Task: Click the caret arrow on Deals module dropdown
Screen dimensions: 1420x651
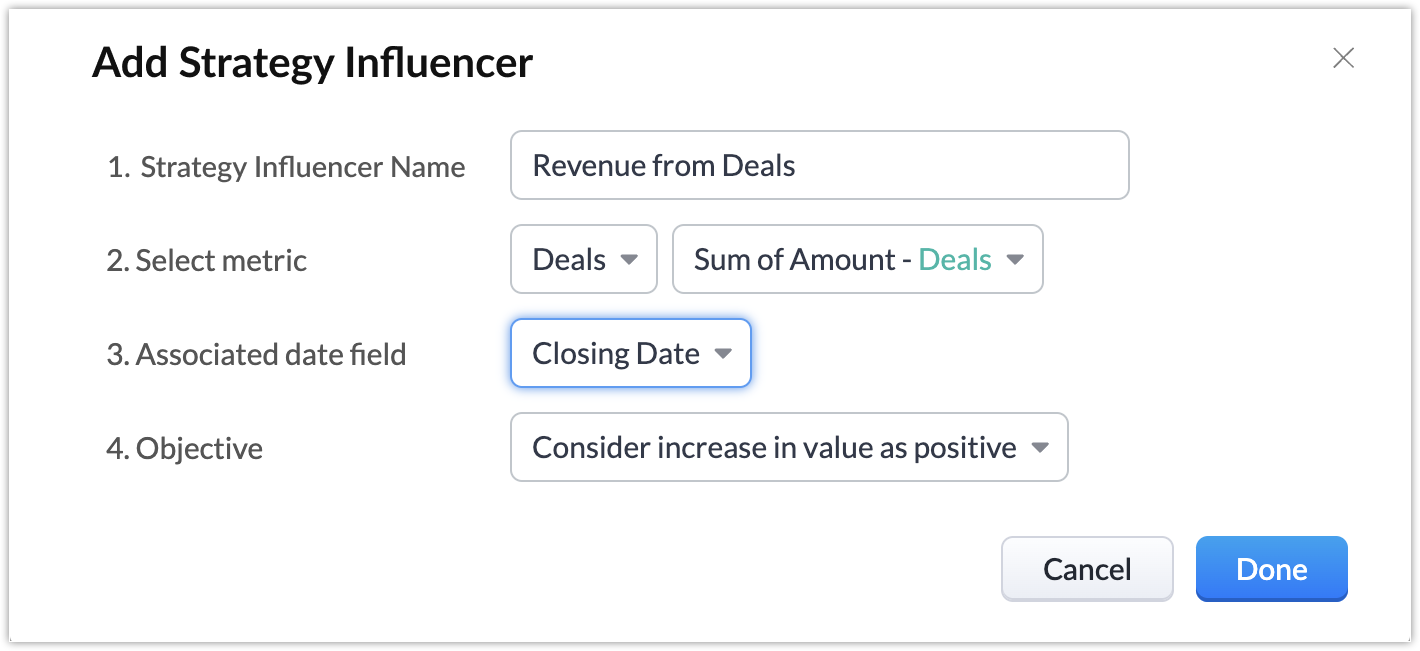Action: [629, 260]
